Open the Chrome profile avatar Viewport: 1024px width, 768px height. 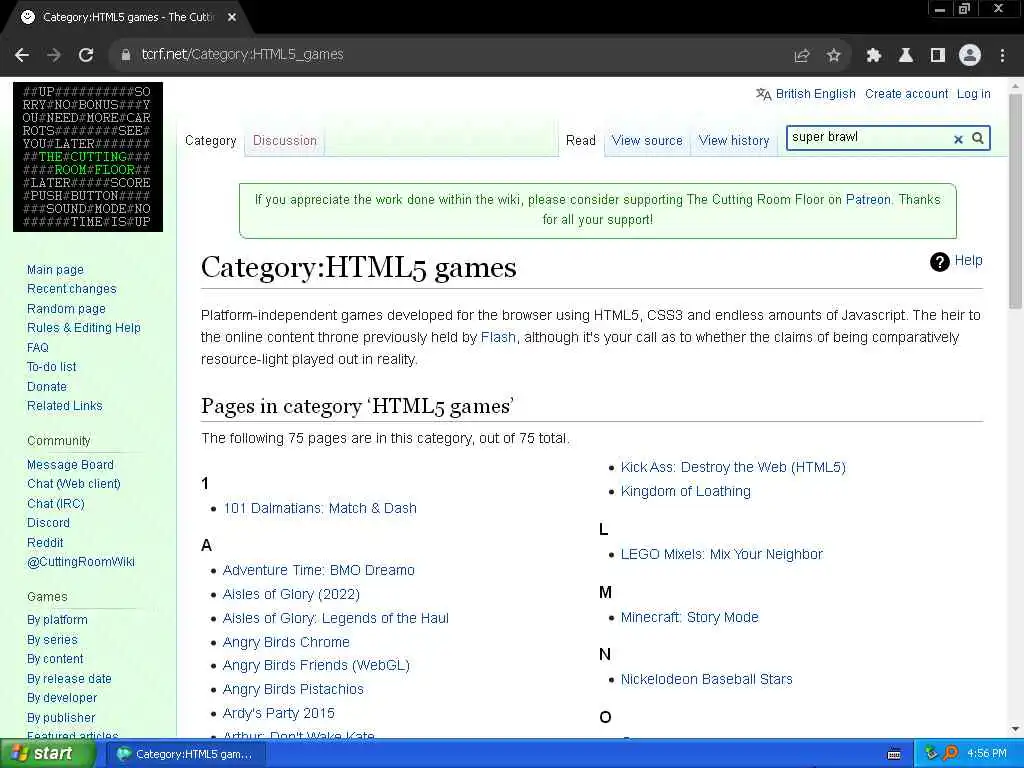coord(970,55)
